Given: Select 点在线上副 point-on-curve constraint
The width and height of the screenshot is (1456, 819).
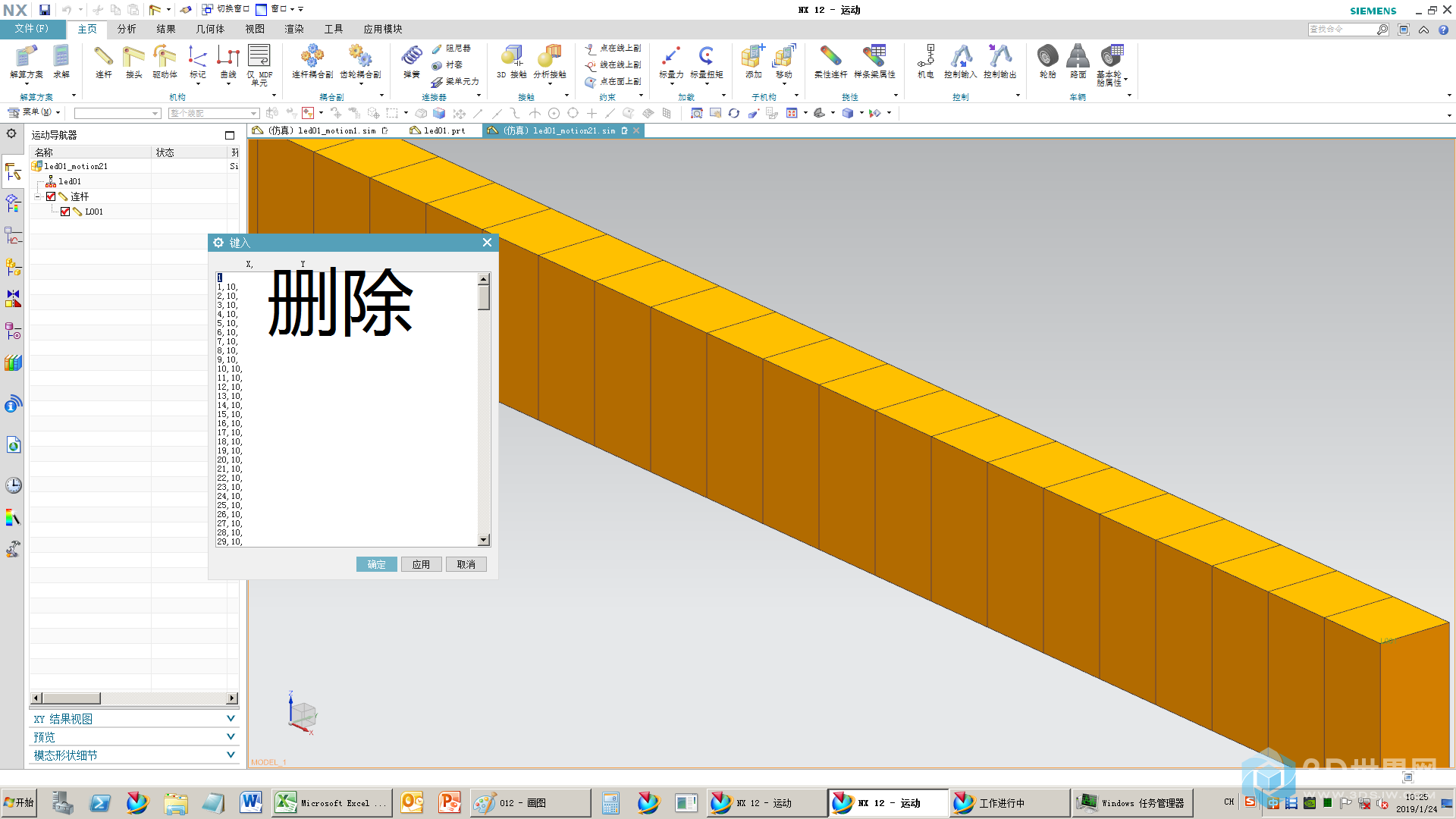Looking at the screenshot, I should (x=613, y=49).
